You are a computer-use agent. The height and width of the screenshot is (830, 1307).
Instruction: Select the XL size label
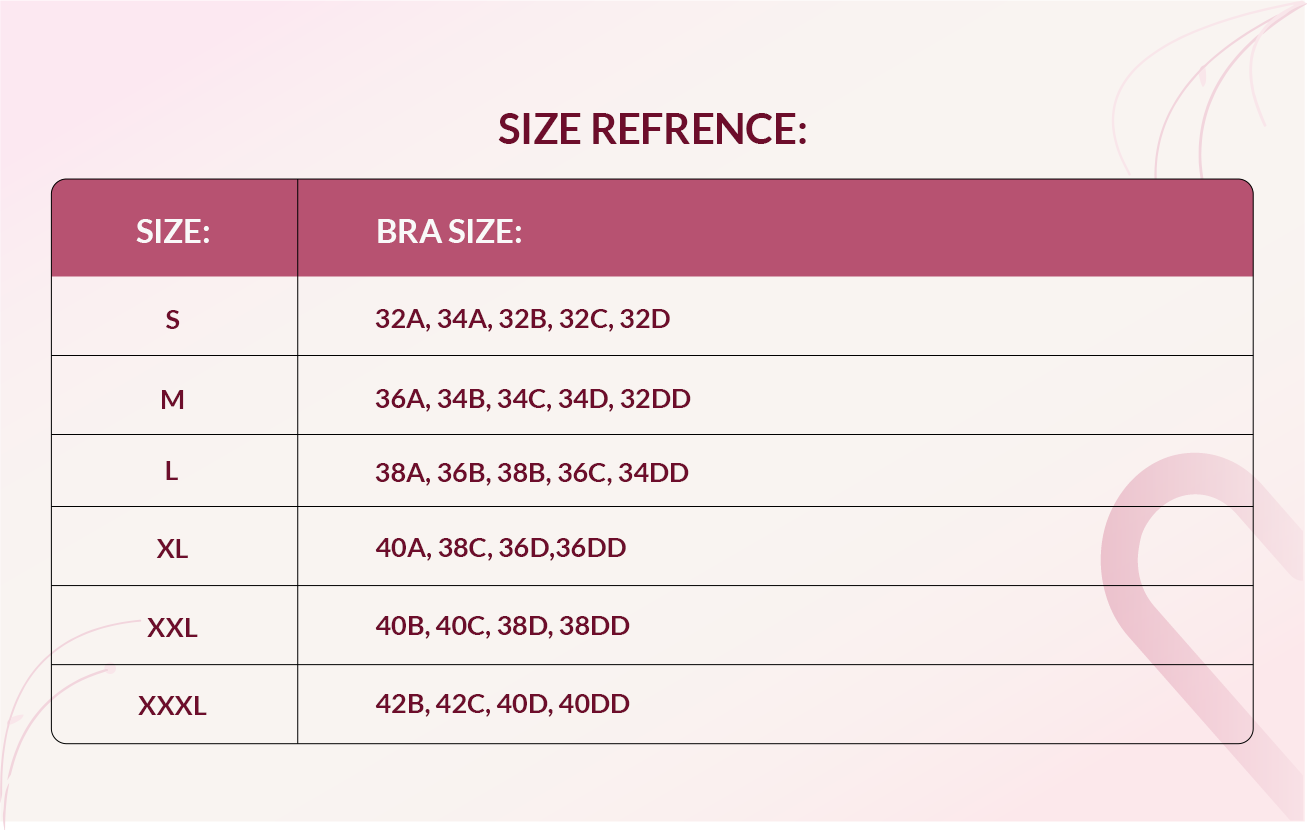(172, 549)
